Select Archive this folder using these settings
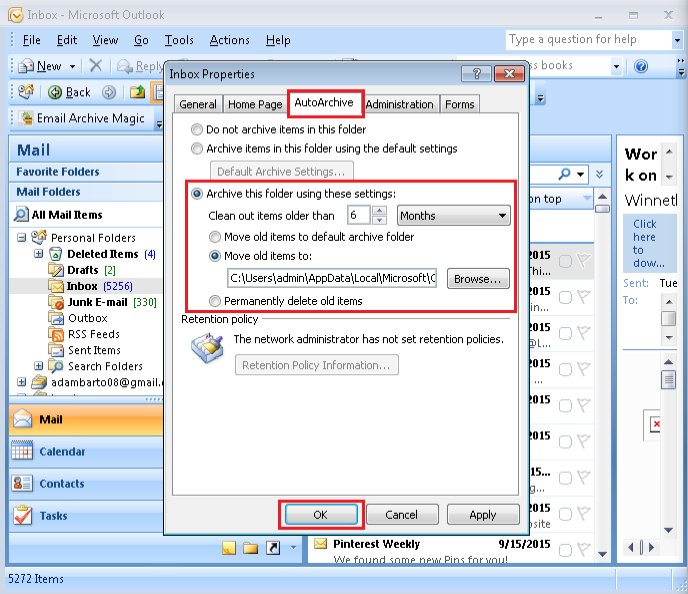This screenshot has height=594, width=688. coord(197,193)
